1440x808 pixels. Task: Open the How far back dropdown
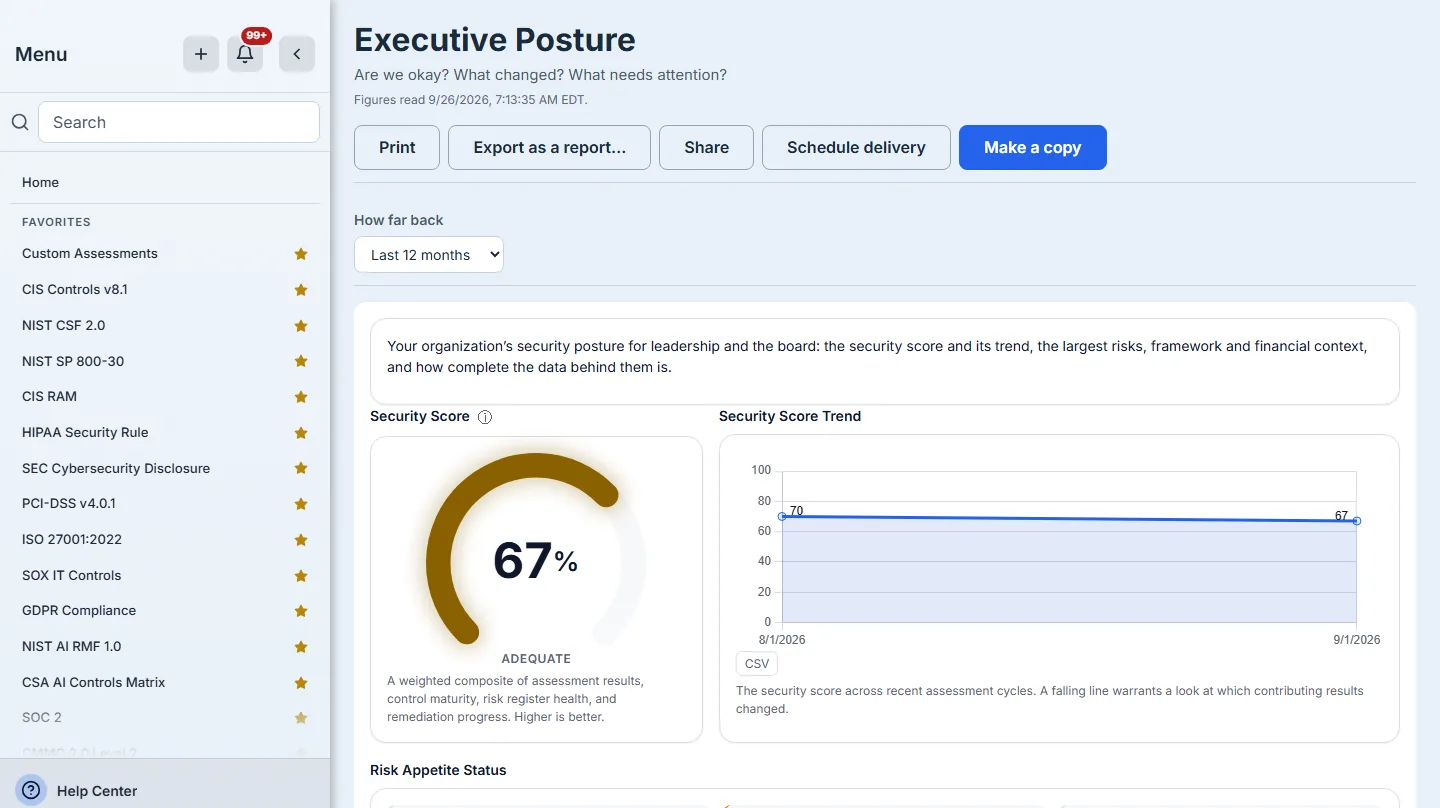[429, 255]
